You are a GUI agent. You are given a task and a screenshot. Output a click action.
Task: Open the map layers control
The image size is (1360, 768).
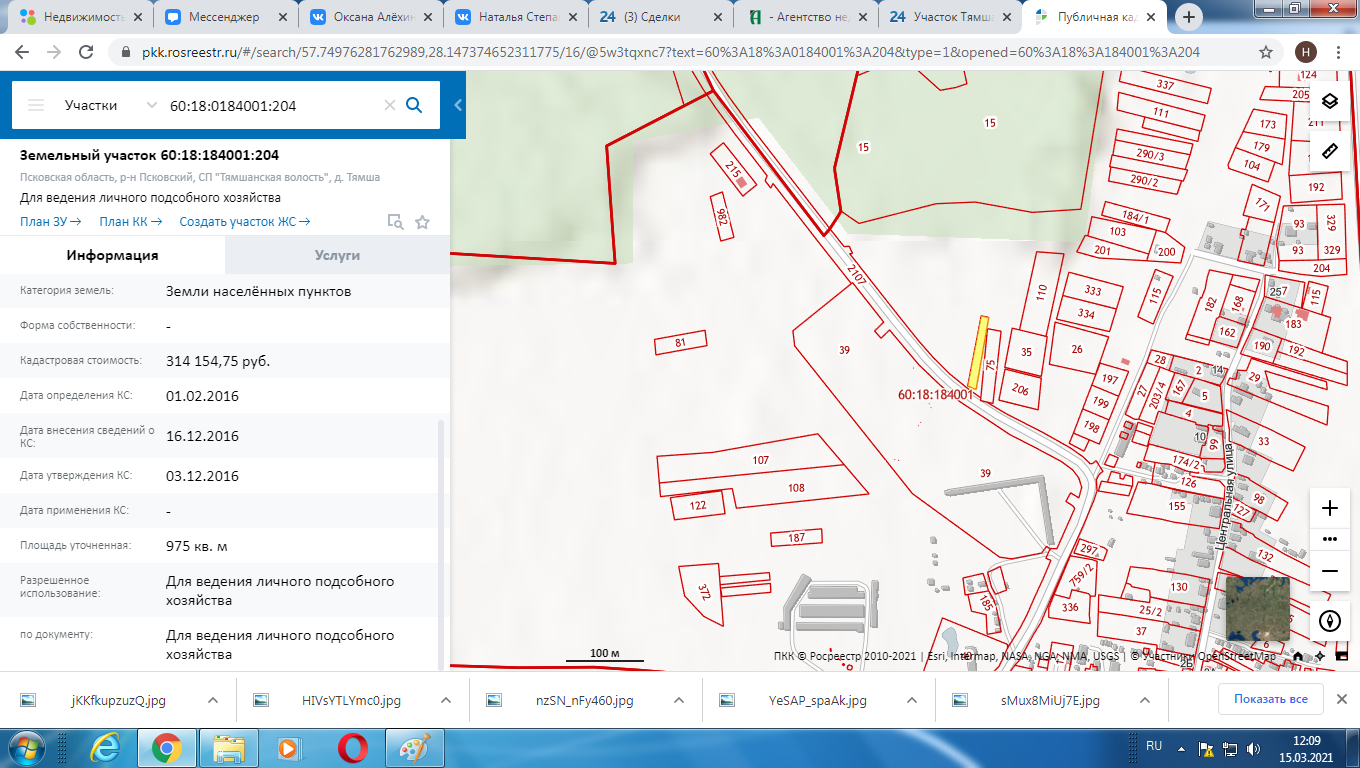pyautogui.click(x=1329, y=101)
